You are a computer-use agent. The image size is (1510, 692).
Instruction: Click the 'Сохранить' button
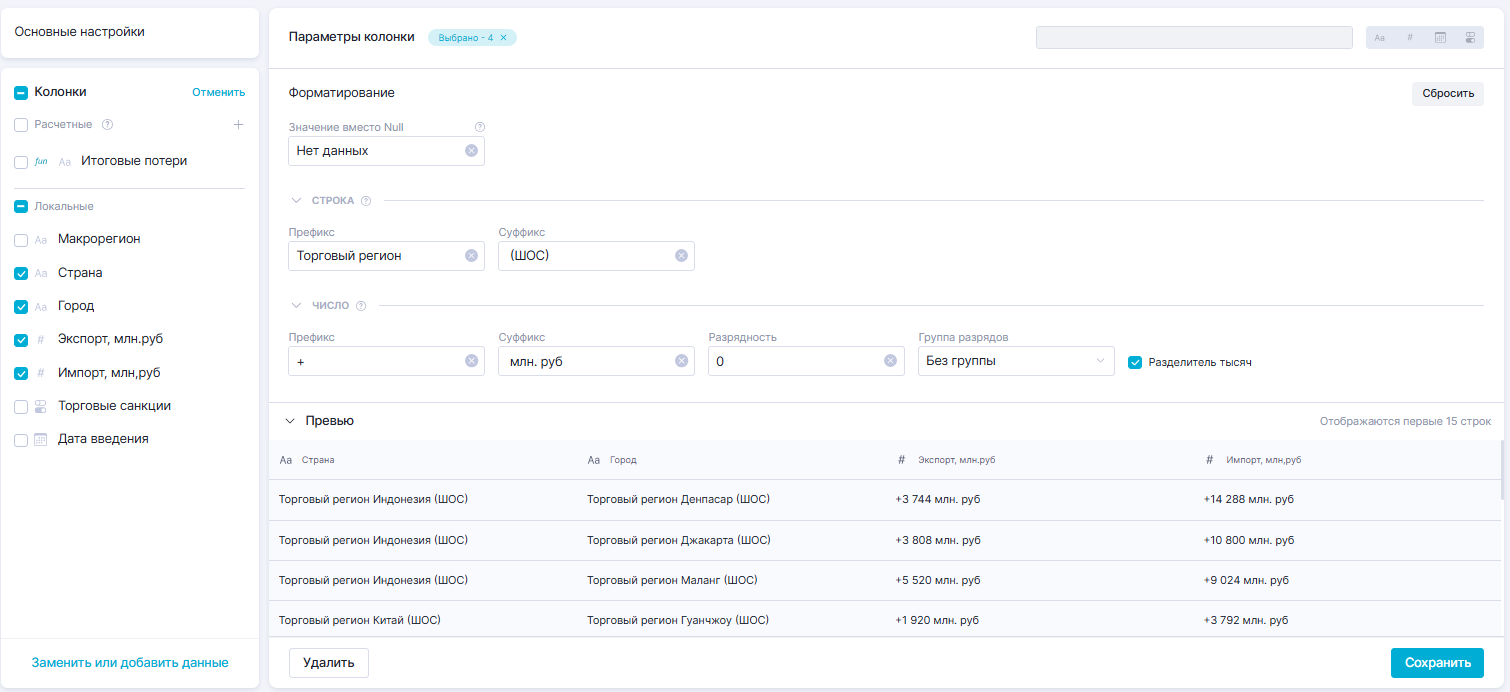[1436, 663]
